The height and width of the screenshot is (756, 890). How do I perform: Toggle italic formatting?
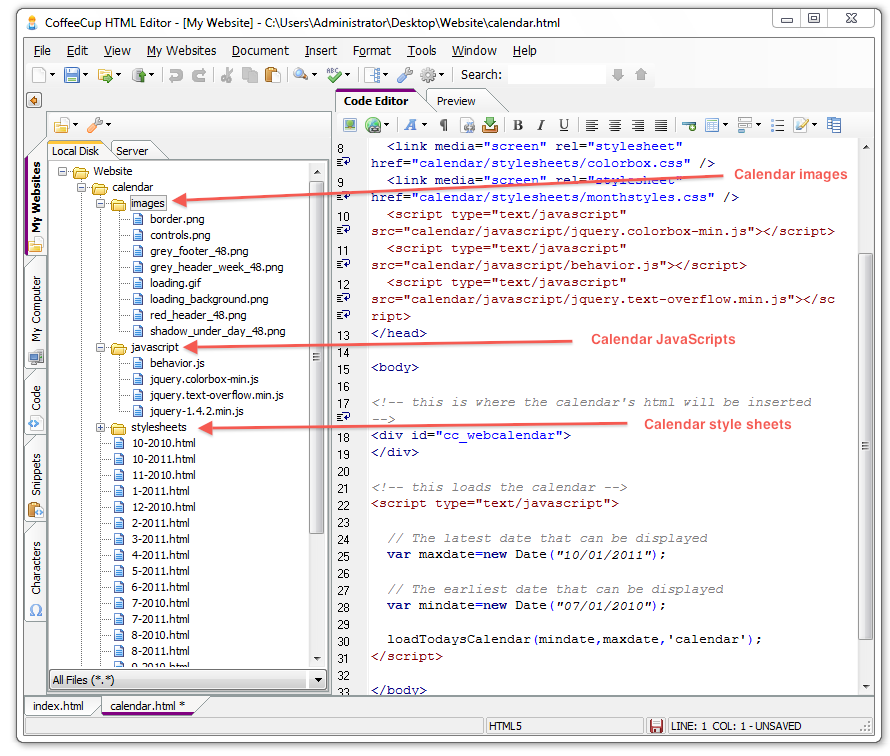click(x=541, y=125)
